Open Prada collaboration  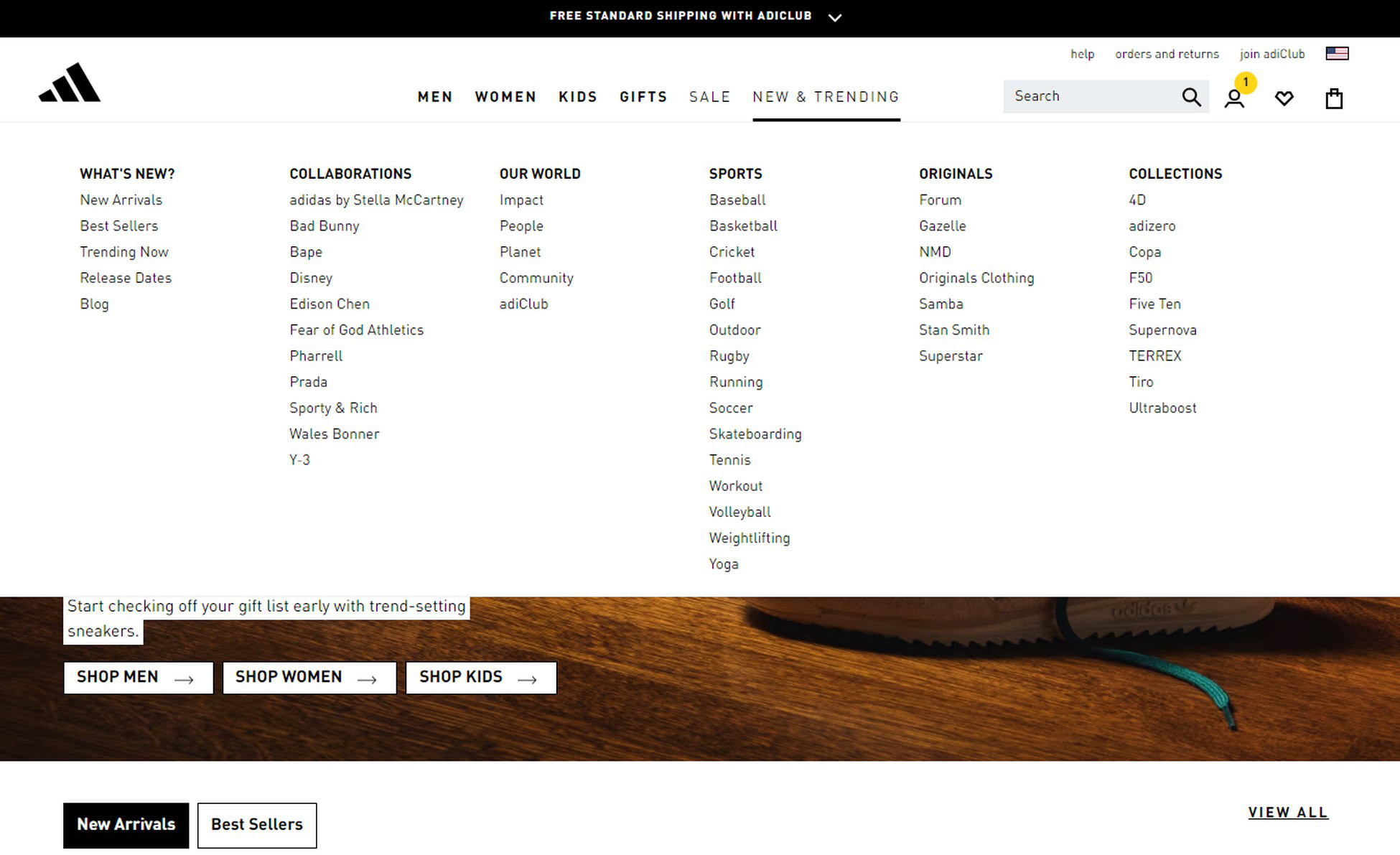(x=308, y=382)
